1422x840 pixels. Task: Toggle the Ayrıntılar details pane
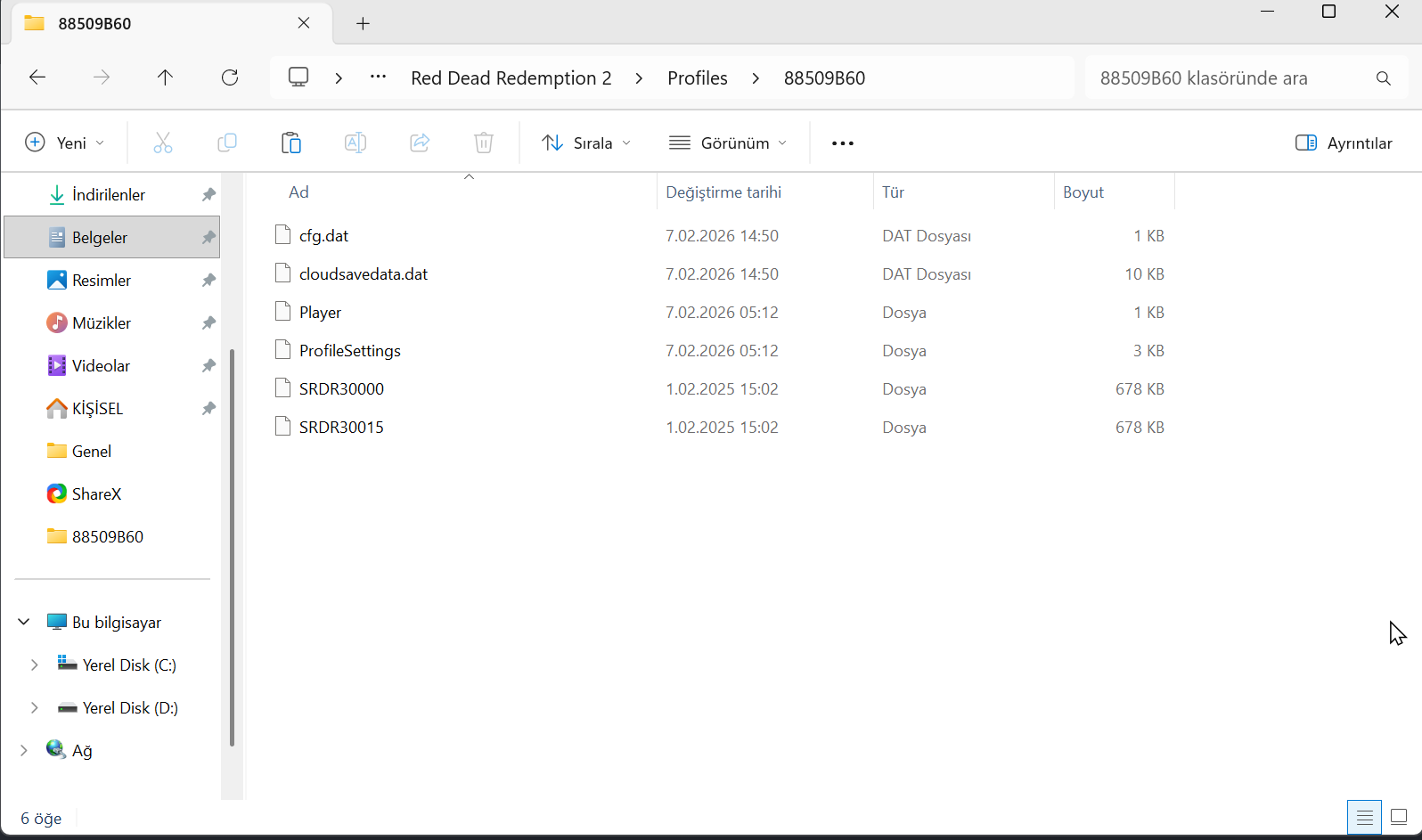[1344, 143]
